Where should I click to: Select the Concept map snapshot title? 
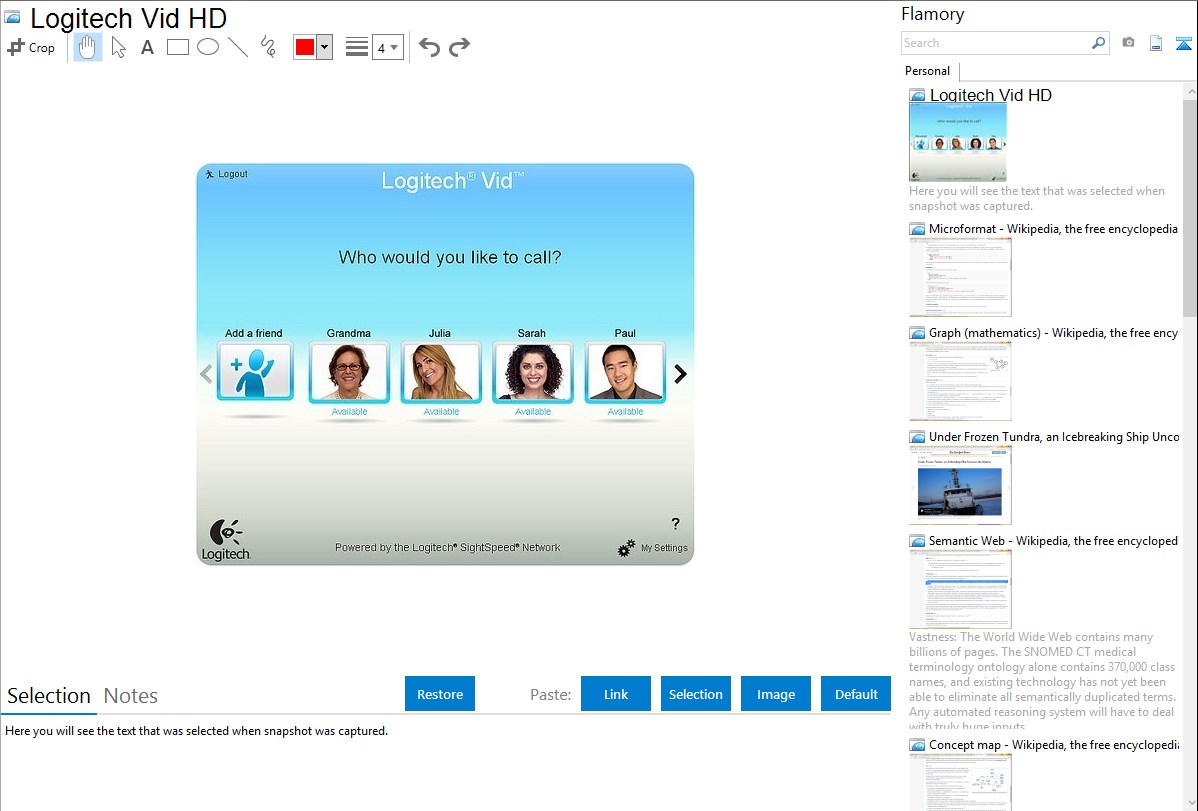pos(1053,744)
